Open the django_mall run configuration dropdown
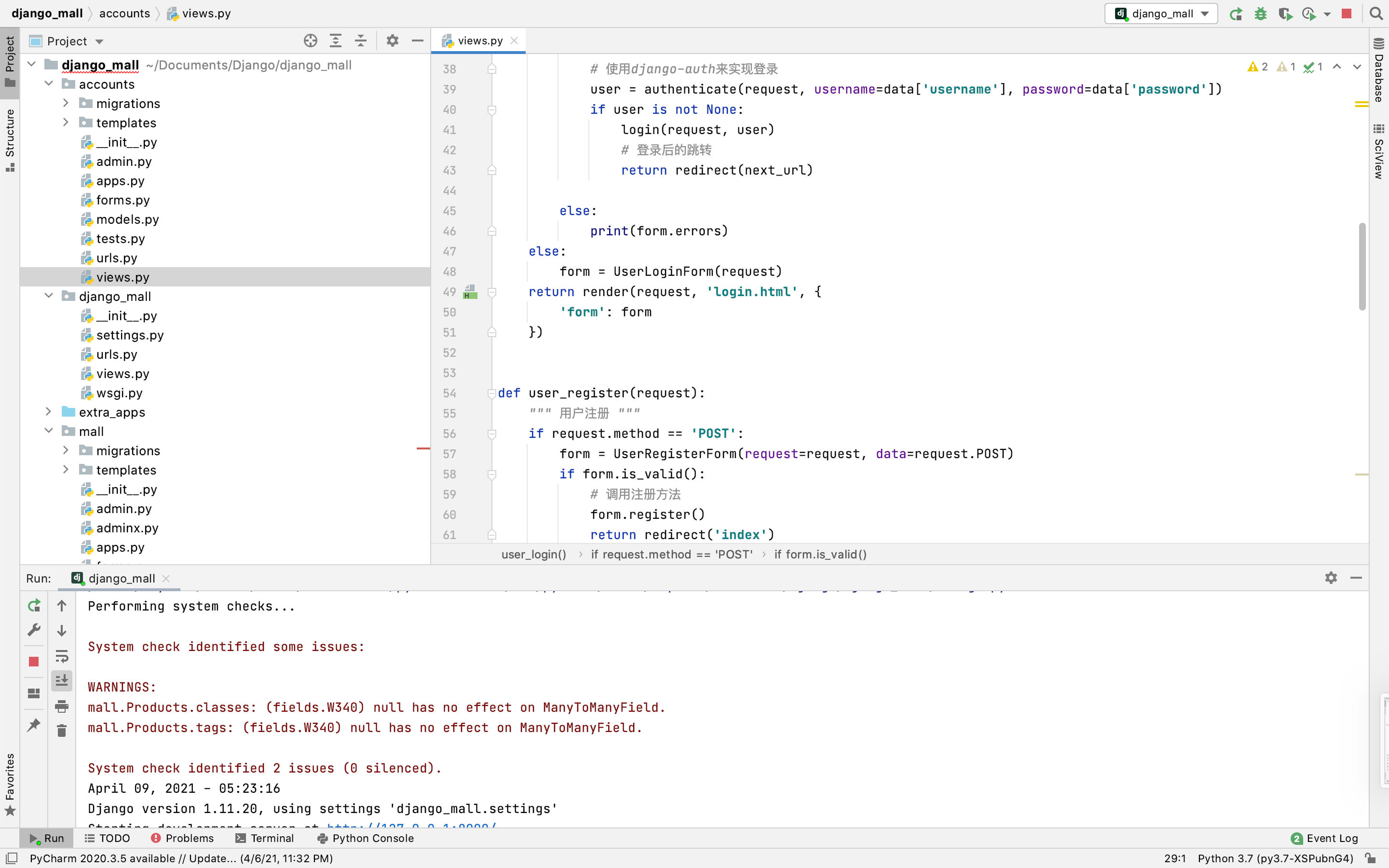The width and height of the screenshot is (1389, 868). (1161, 14)
